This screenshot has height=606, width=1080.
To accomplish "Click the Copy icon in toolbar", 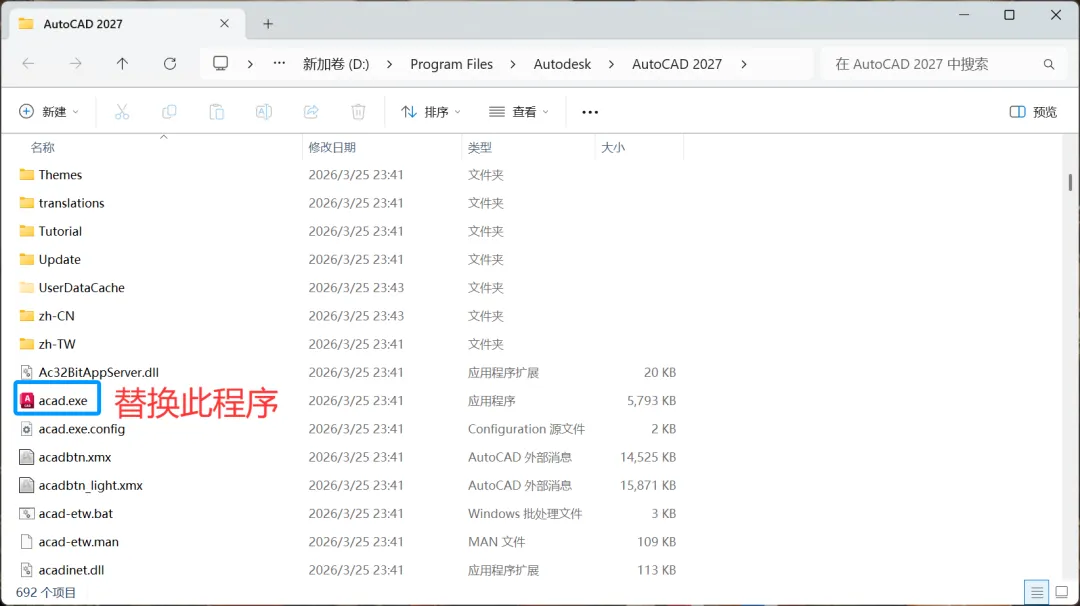I will pyautogui.click(x=169, y=112).
